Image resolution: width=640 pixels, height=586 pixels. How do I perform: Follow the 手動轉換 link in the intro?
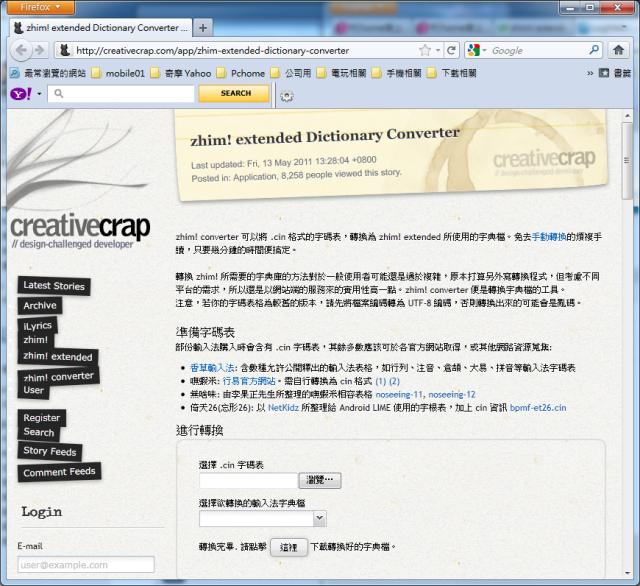(549, 237)
